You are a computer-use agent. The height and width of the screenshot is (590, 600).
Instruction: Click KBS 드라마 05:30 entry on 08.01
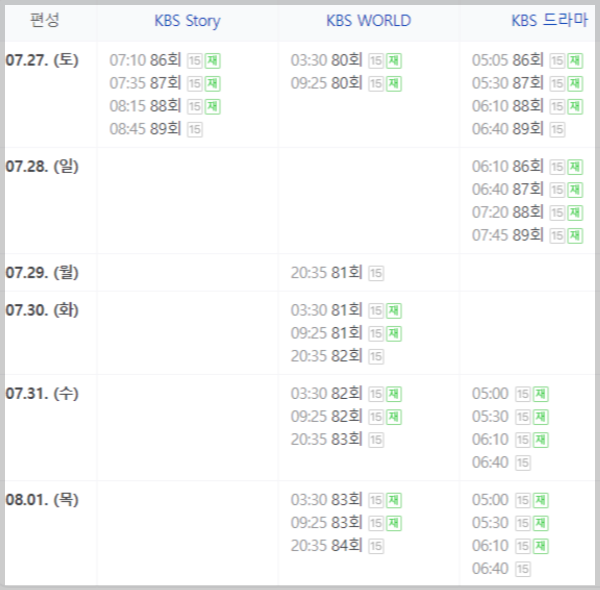(490, 523)
